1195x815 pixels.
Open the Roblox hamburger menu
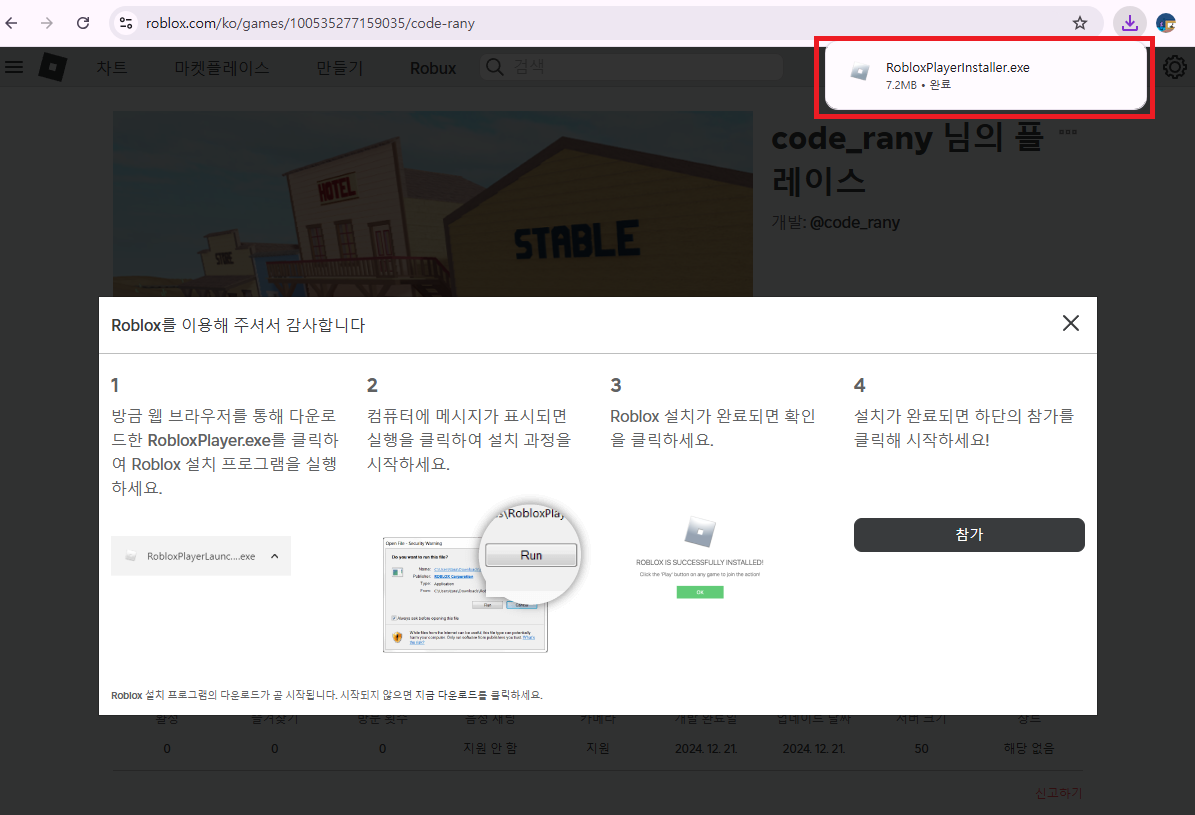click(x=14, y=67)
